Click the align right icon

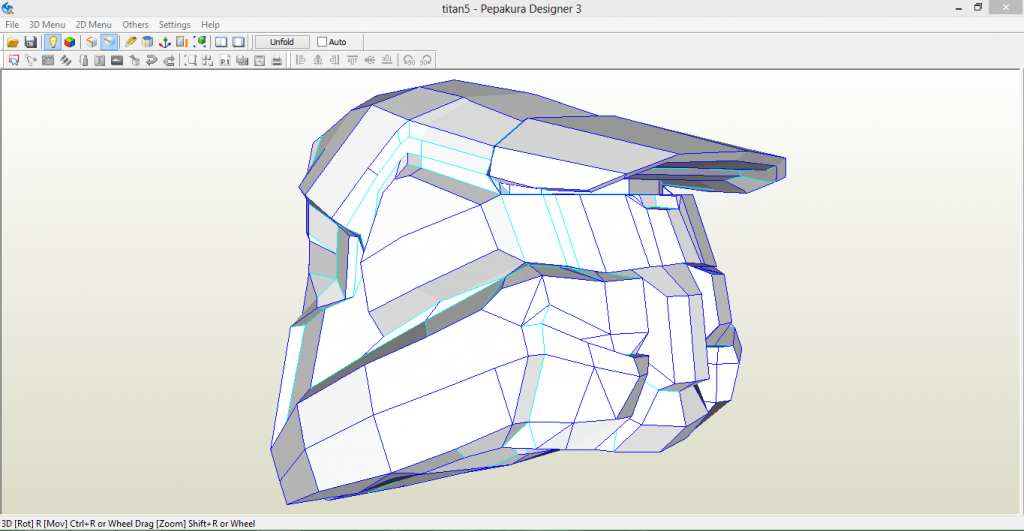click(x=335, y=60)
